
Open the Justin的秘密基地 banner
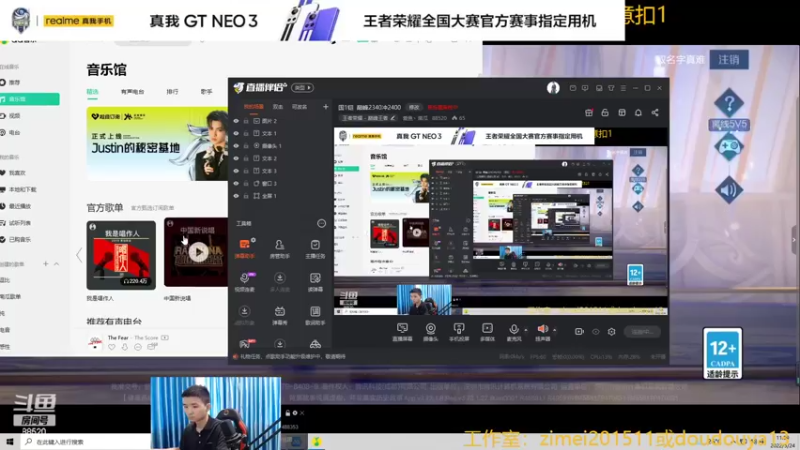[x=157, y=143]
